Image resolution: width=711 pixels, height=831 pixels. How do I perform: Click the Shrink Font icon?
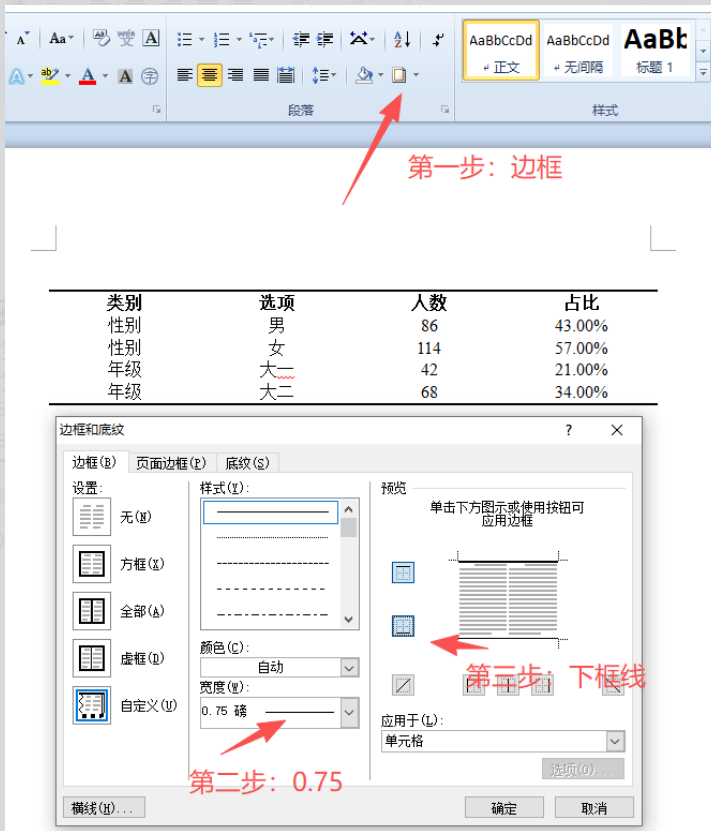[22, 39]
